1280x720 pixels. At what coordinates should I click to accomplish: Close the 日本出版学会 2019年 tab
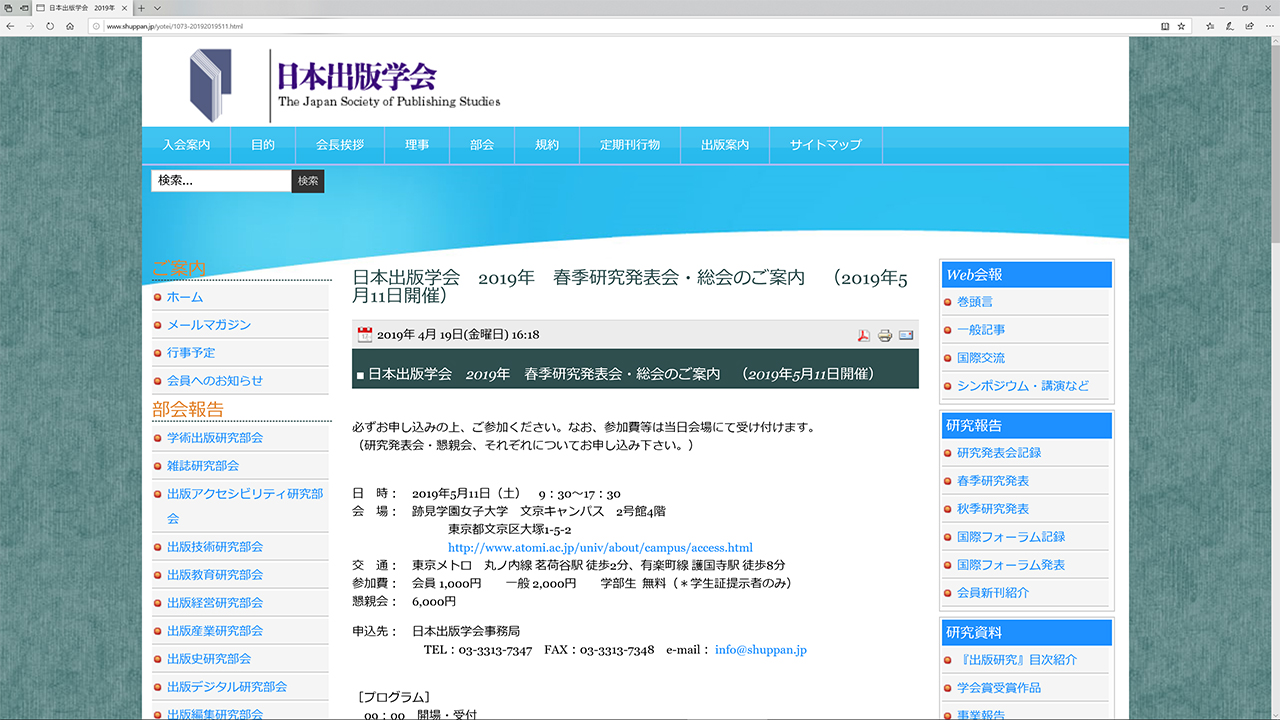pyautogui.click(x=124, y=8)
